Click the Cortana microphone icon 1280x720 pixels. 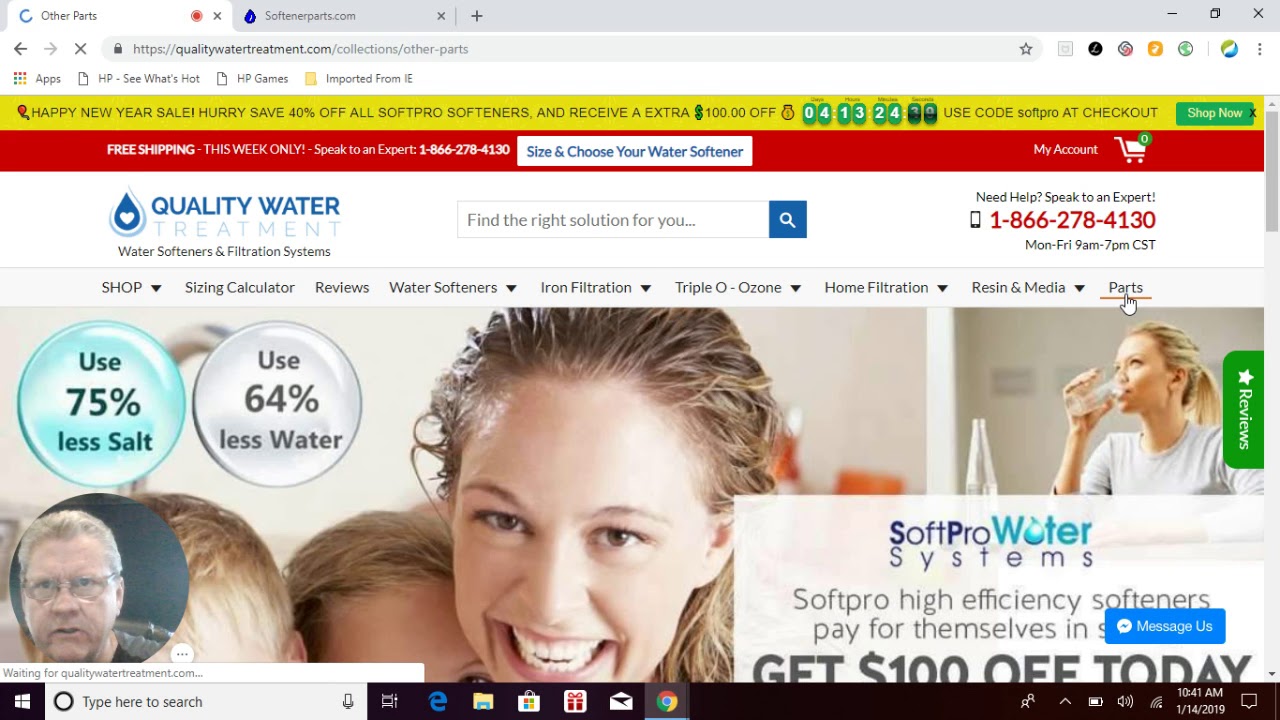pyautogui.click(x=348, y=701)
